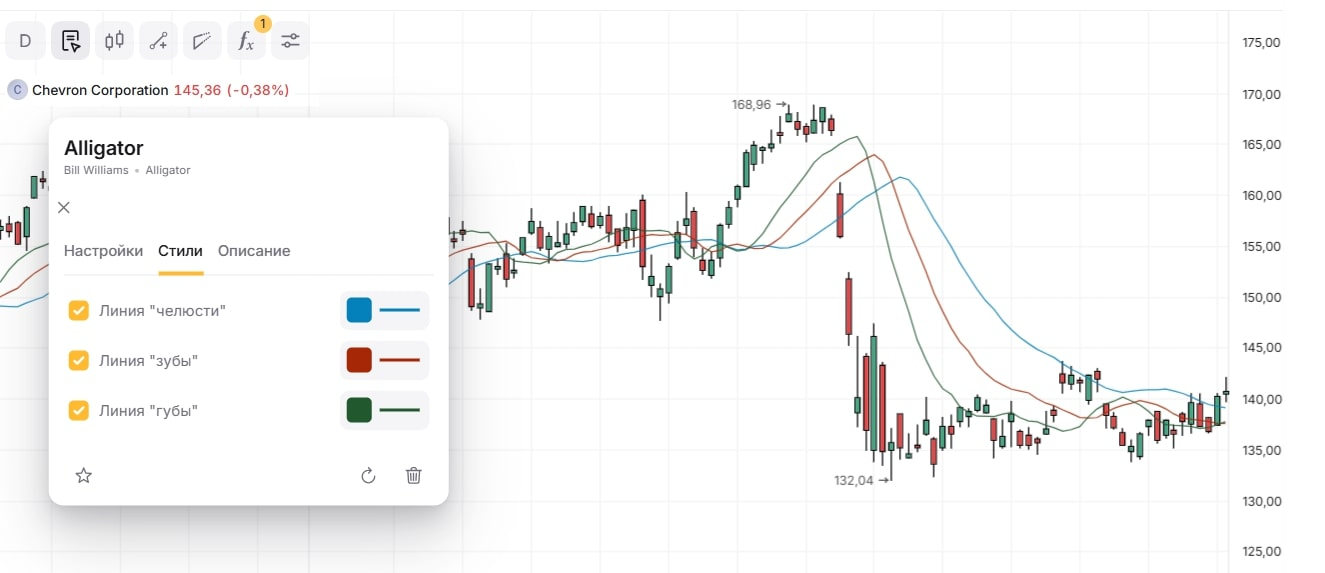The width and height of the screenshot is (1325, 573).
Task: Switch to the Описание tab
Action: (254, 251)
